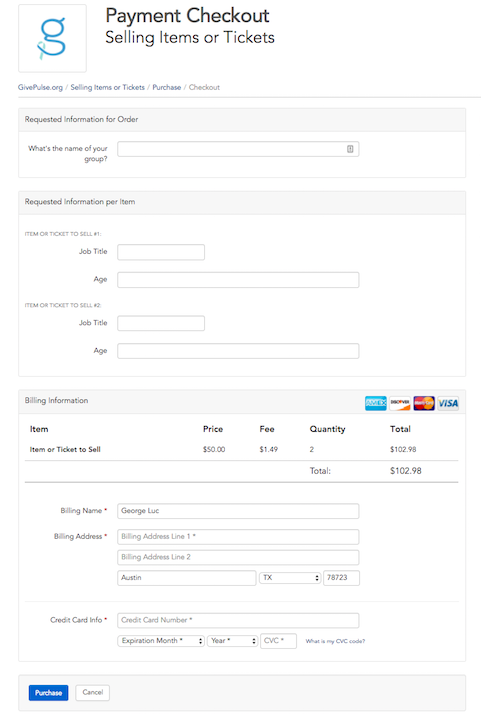Click the autofill icon in group name field
The width and height of the screenshot is (481, 725).
pyautogui.click(x=350, y=149)
